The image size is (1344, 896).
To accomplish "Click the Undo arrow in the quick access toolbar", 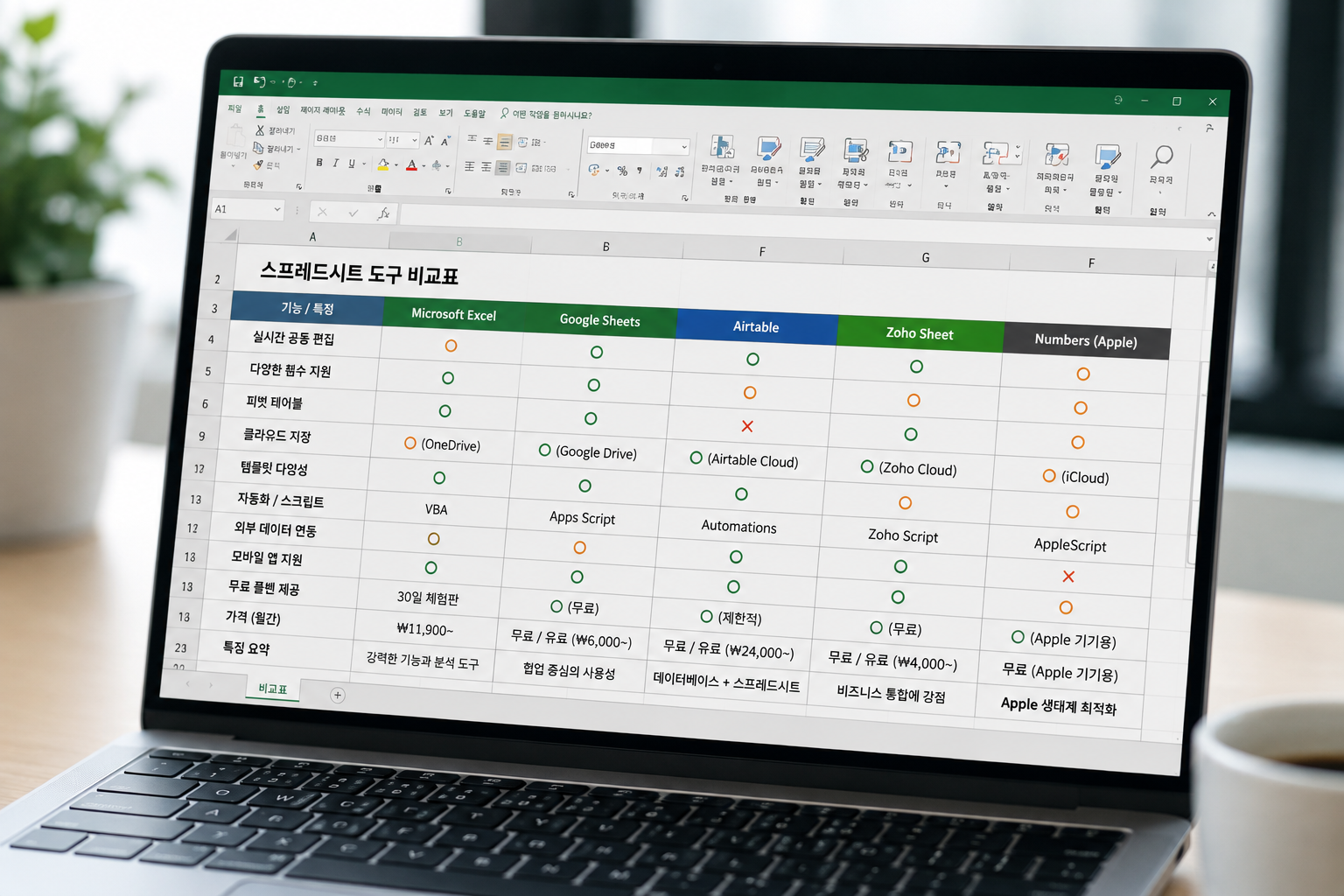I will coord(260,81).
